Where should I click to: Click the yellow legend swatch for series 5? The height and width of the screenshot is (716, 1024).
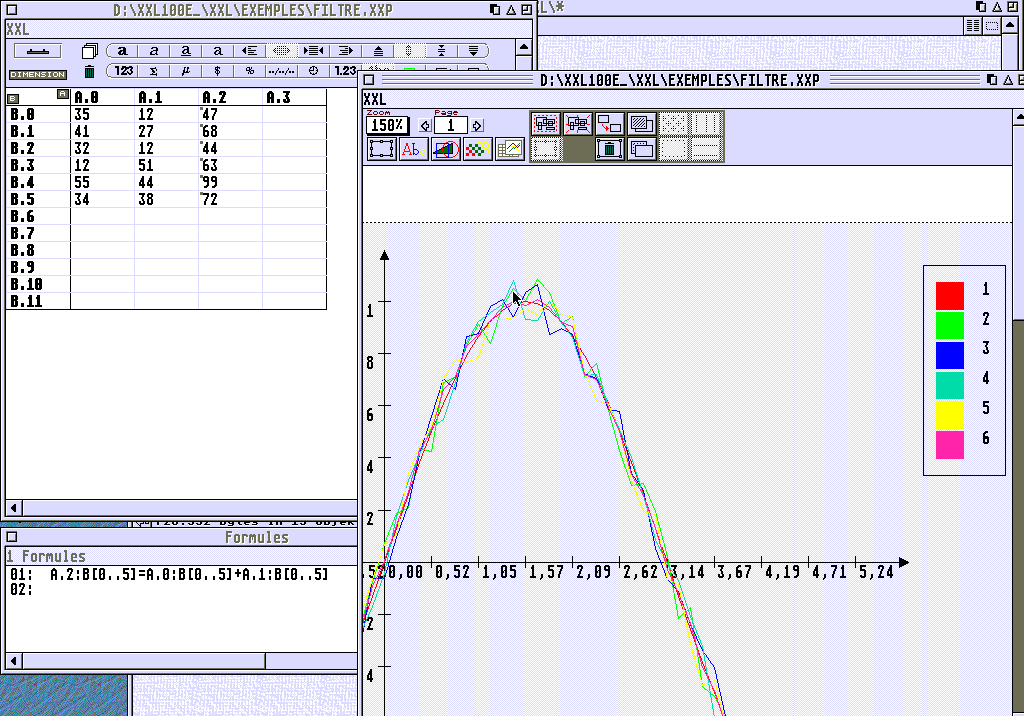[950, 415]
